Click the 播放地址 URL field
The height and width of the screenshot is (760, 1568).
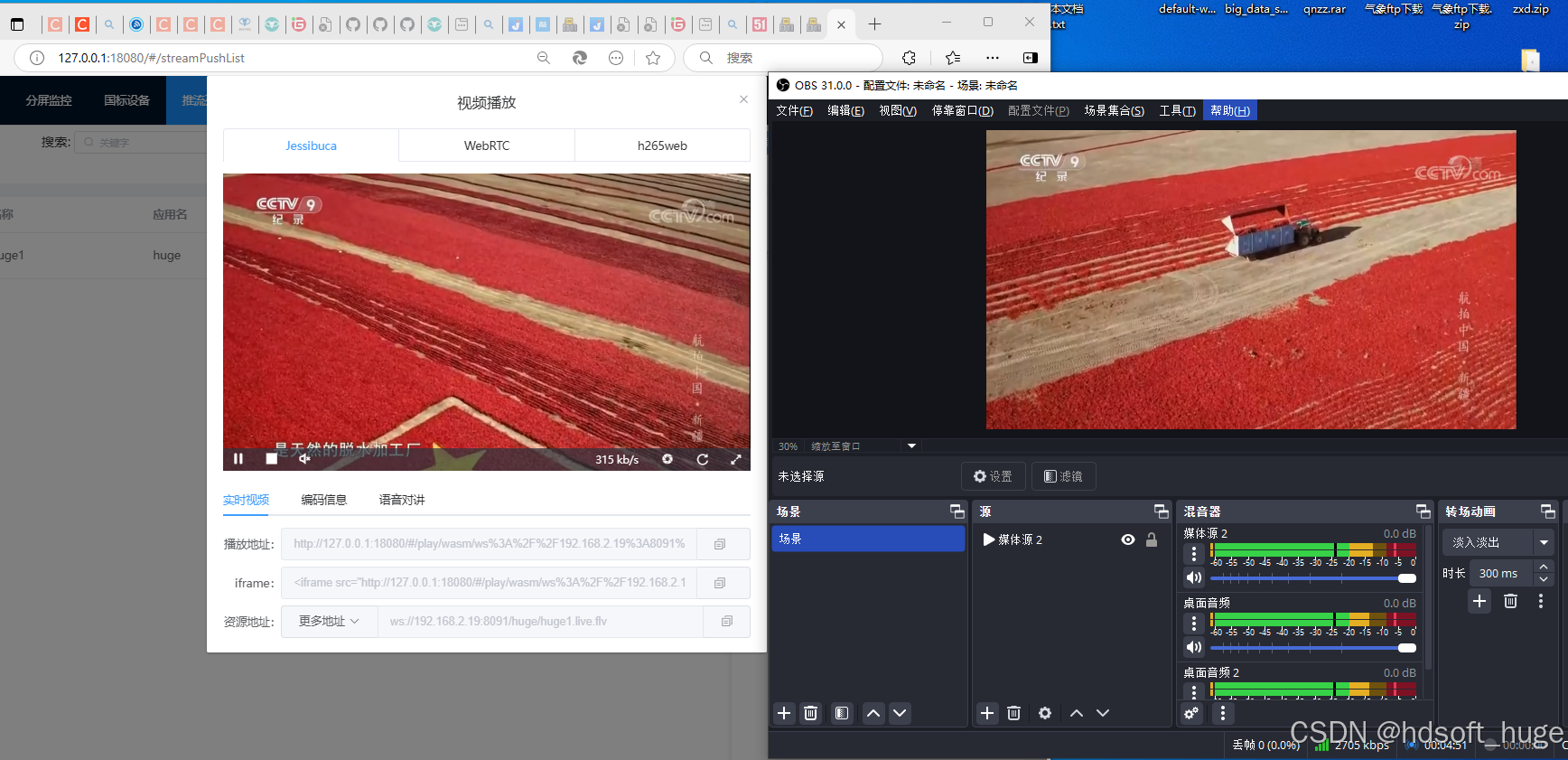(x=489, y=544)
